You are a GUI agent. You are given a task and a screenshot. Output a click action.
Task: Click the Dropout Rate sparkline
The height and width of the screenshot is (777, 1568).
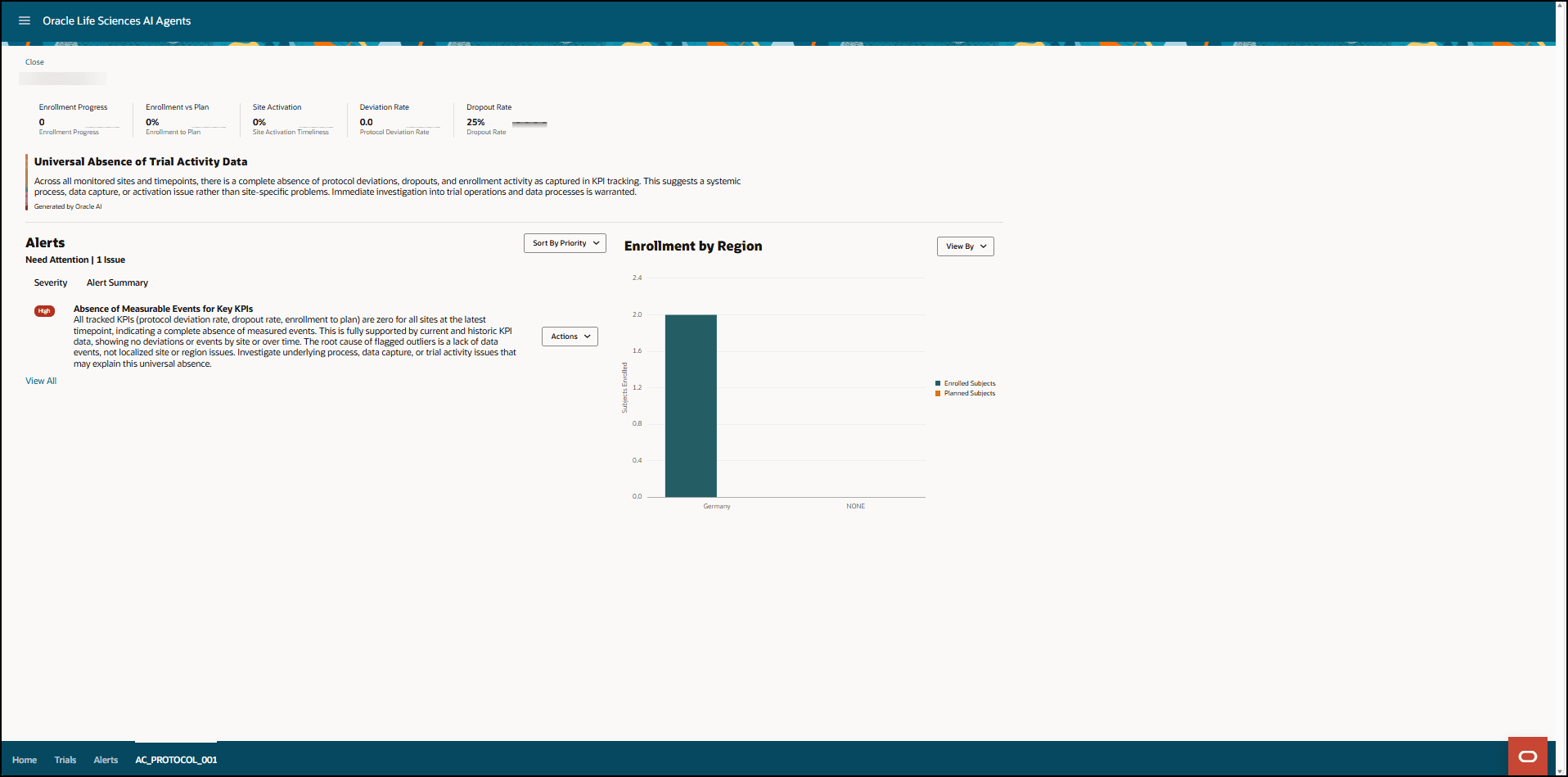click(x=529, y=124)
